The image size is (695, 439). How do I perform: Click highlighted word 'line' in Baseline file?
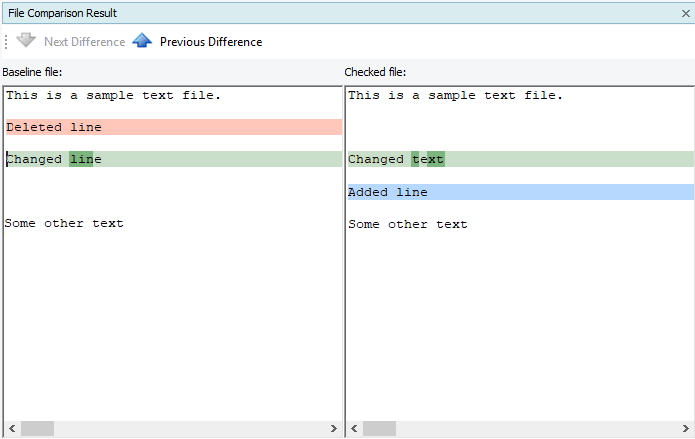pyautogui.click(x=81, y=160)
